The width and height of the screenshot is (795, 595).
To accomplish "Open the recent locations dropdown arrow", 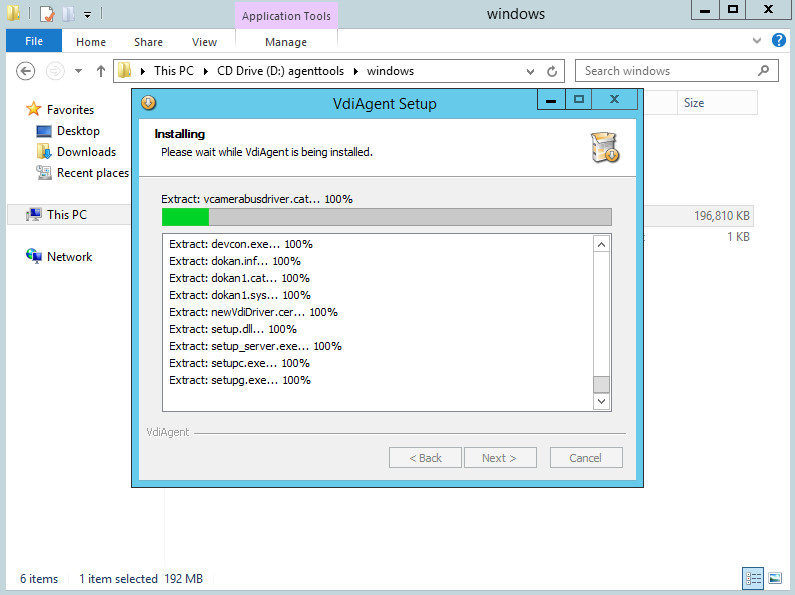I will [x=79, y=71].
